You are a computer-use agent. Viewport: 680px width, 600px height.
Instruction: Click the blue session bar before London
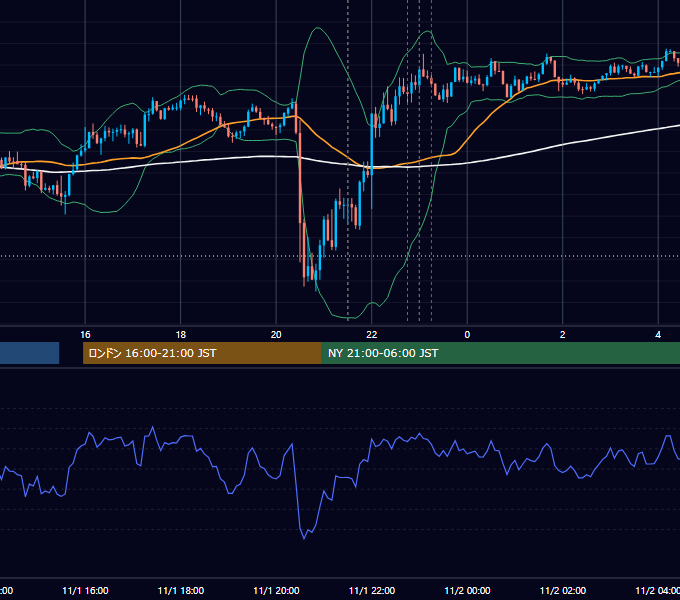point(29,353)
